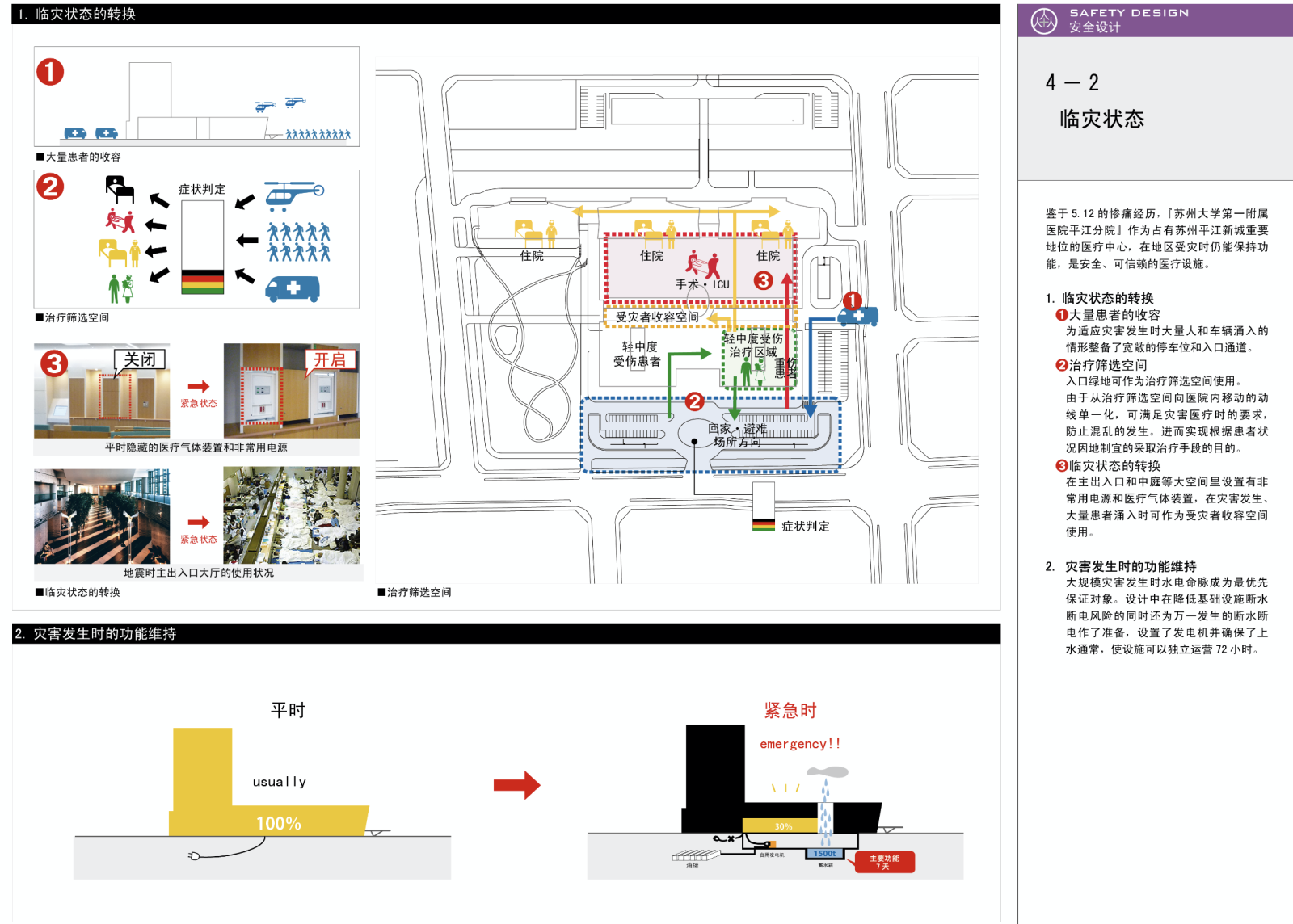Image resolution: width=1293 pixels, height=924 pixels.
Task: Click the black header '2. 灾害发生时的功能维持'
Action: (x=506, y=633)
